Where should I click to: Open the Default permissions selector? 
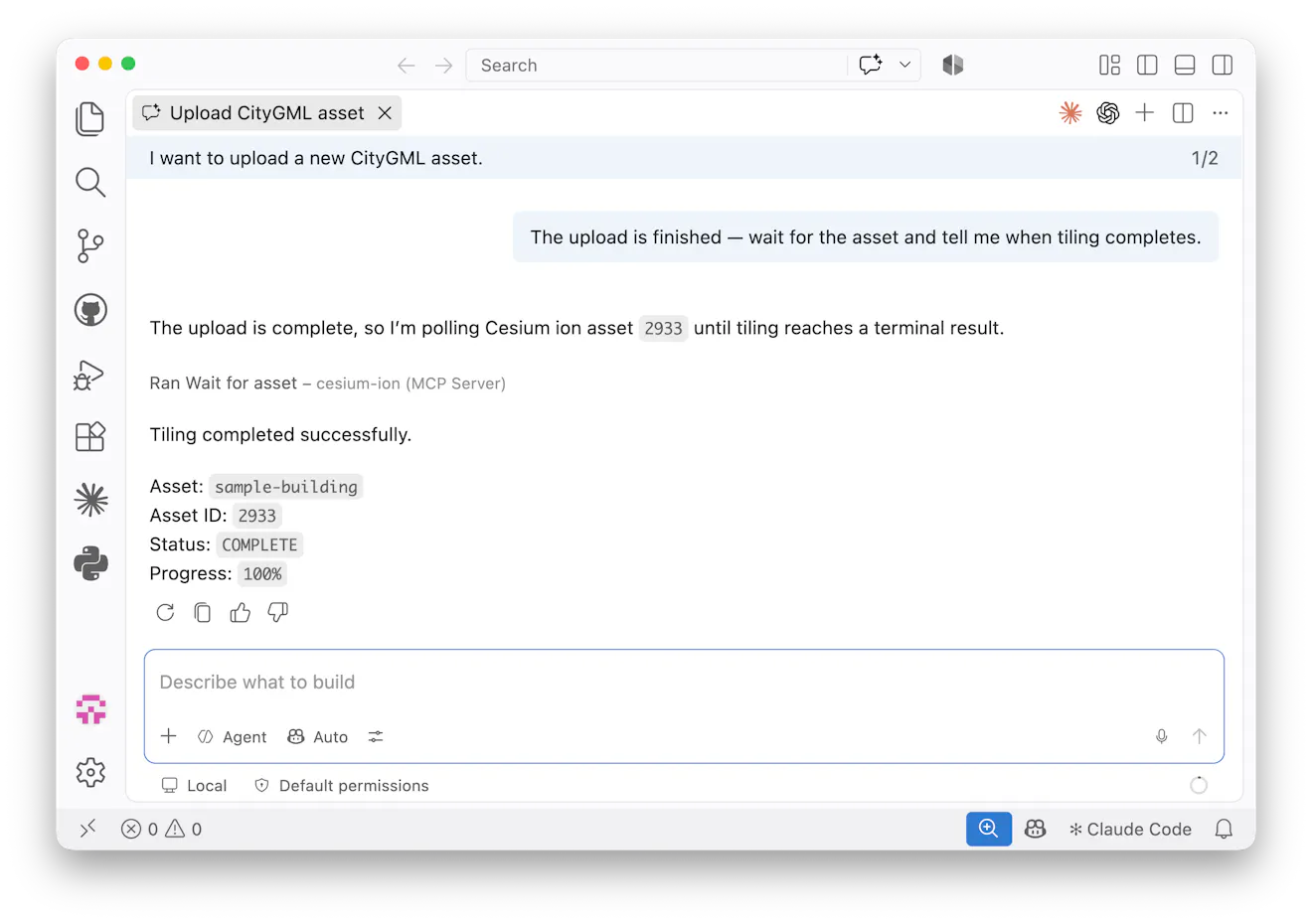(x=342, y=786)
